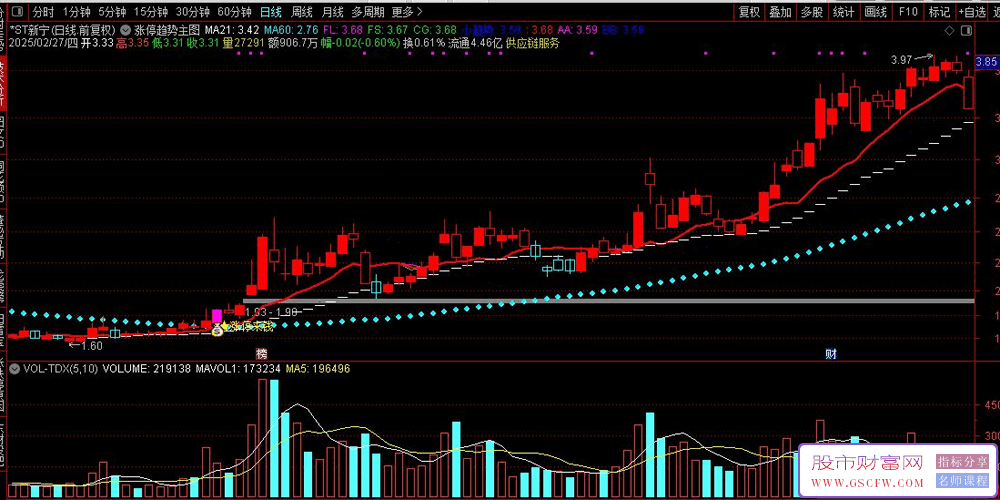
Task: Click the AA: 3.59 value
Action: pos(577,29)
